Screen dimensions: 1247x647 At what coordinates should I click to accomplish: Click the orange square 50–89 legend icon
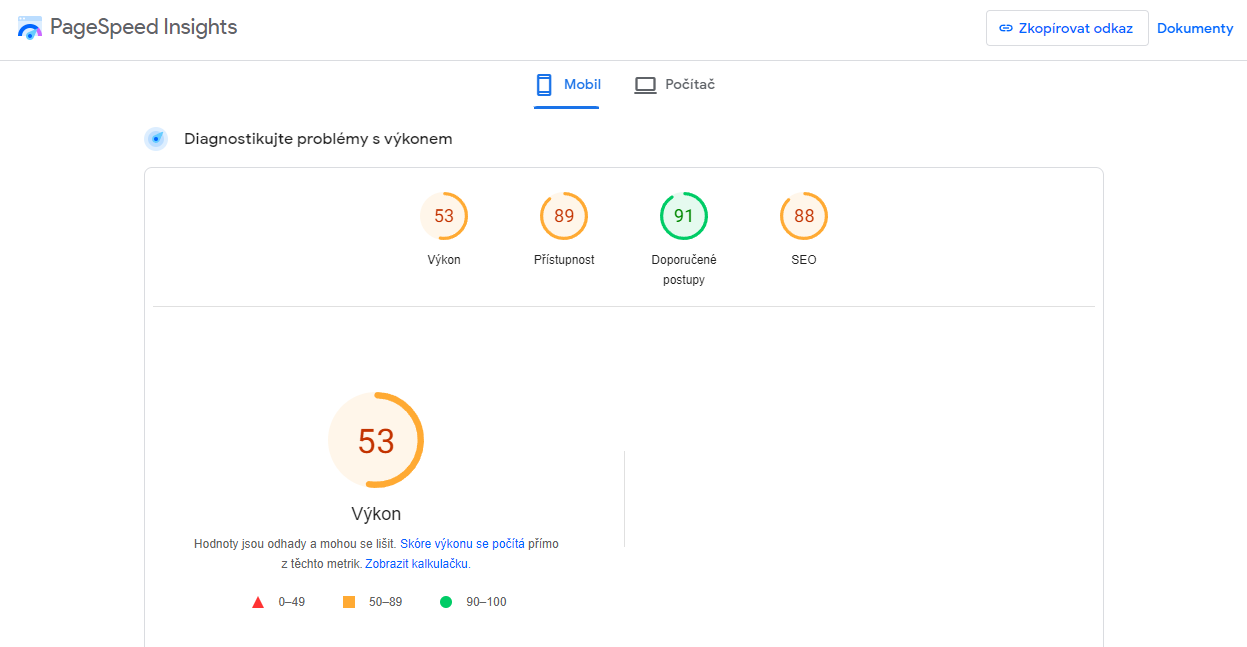[x=349, y=602]
